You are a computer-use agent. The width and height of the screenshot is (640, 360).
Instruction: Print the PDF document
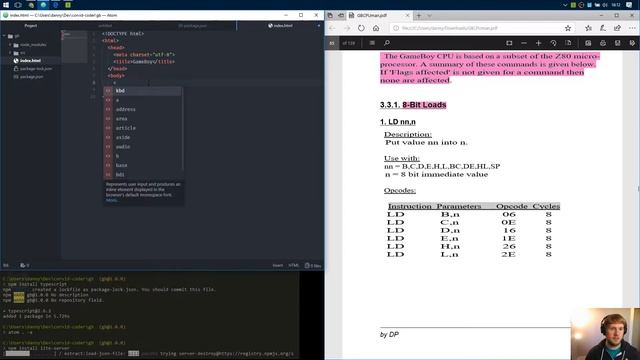(x=603, y=43)
